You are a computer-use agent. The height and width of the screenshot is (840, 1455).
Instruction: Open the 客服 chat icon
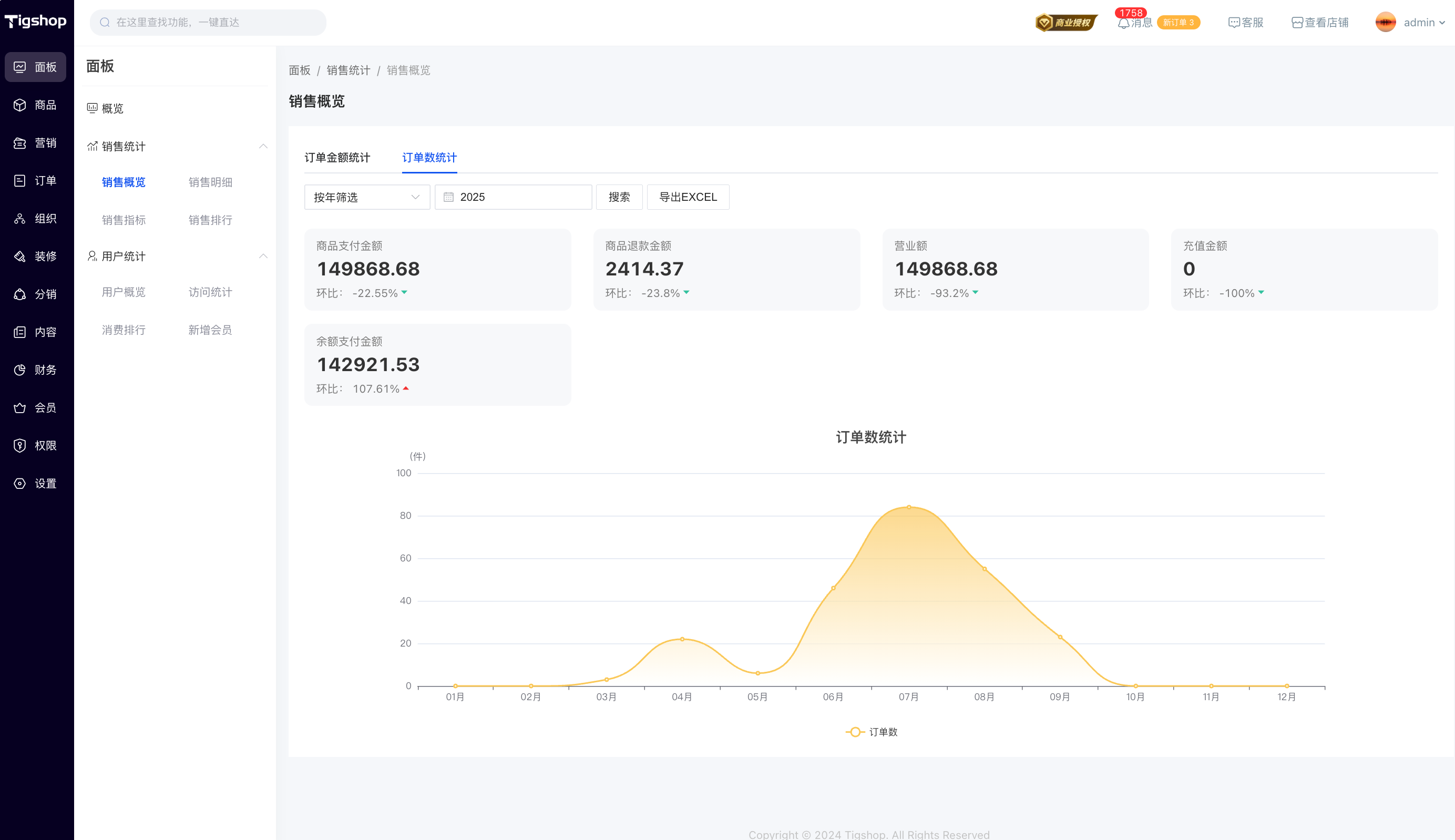click(1234, 23)
